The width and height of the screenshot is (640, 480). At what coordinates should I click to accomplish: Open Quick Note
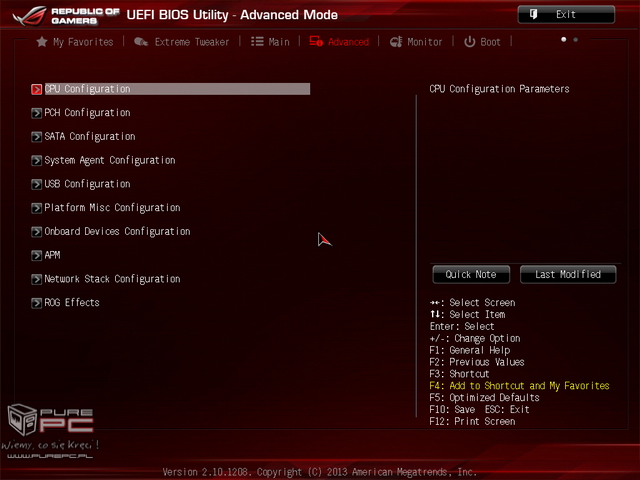471,274
